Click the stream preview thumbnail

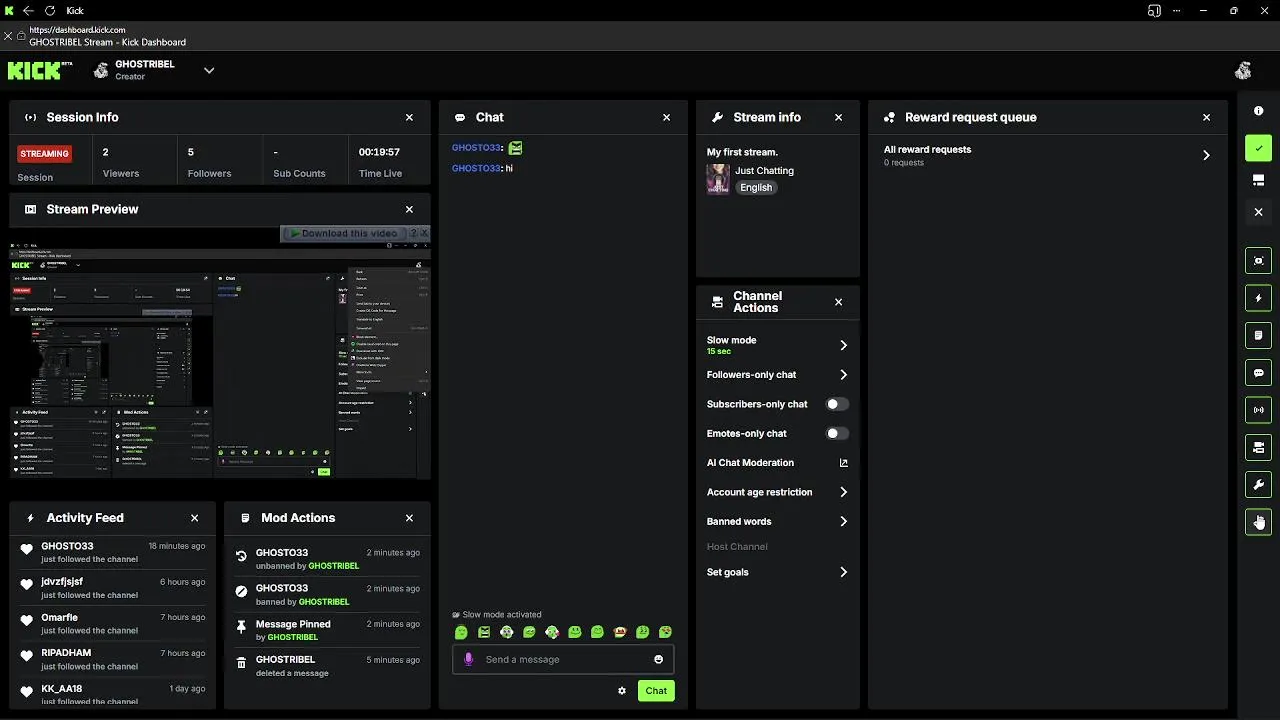tap(220, 359)
